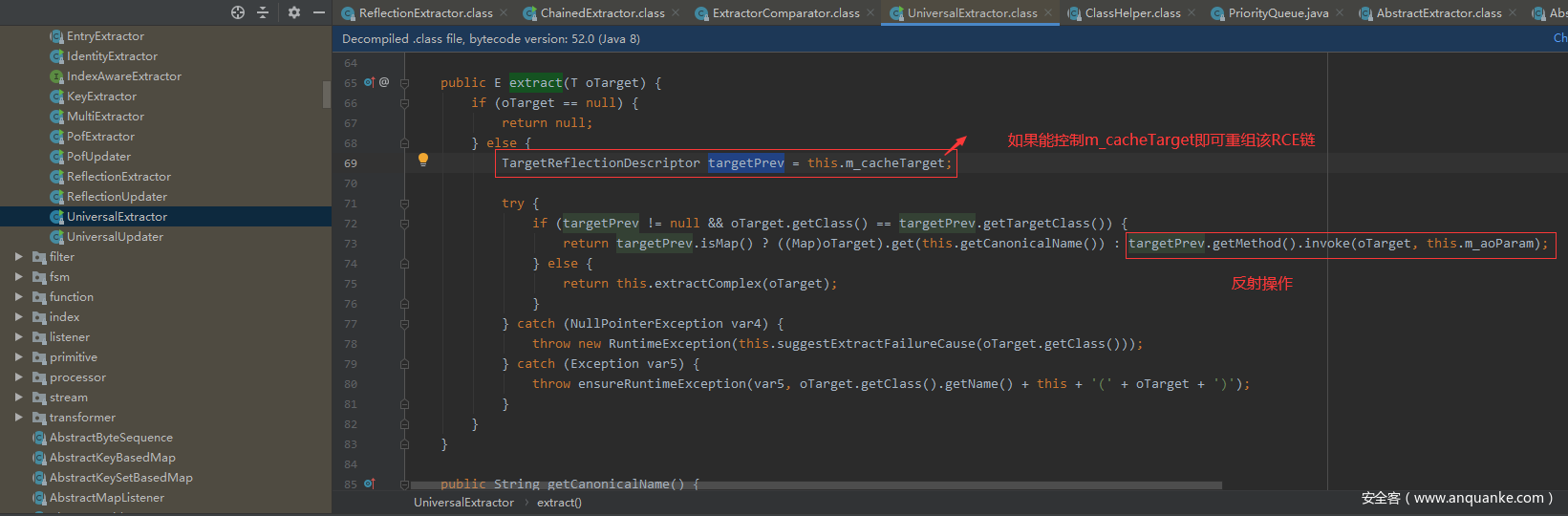
Task: Select ReflectionUpdater in the project tree
Action: click(117, 197)
